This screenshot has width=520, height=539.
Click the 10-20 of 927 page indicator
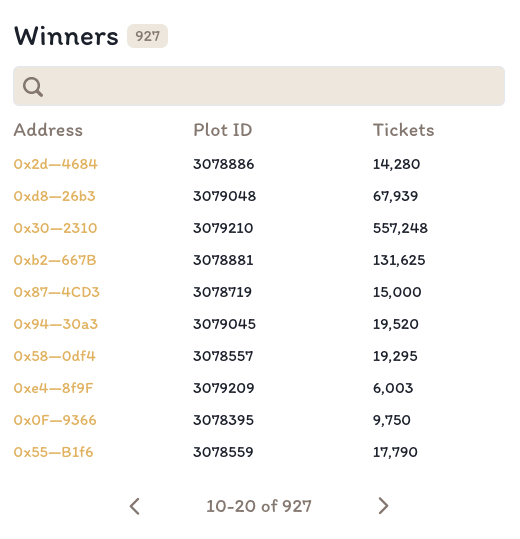pyautogui.click(x=259, y=506)
